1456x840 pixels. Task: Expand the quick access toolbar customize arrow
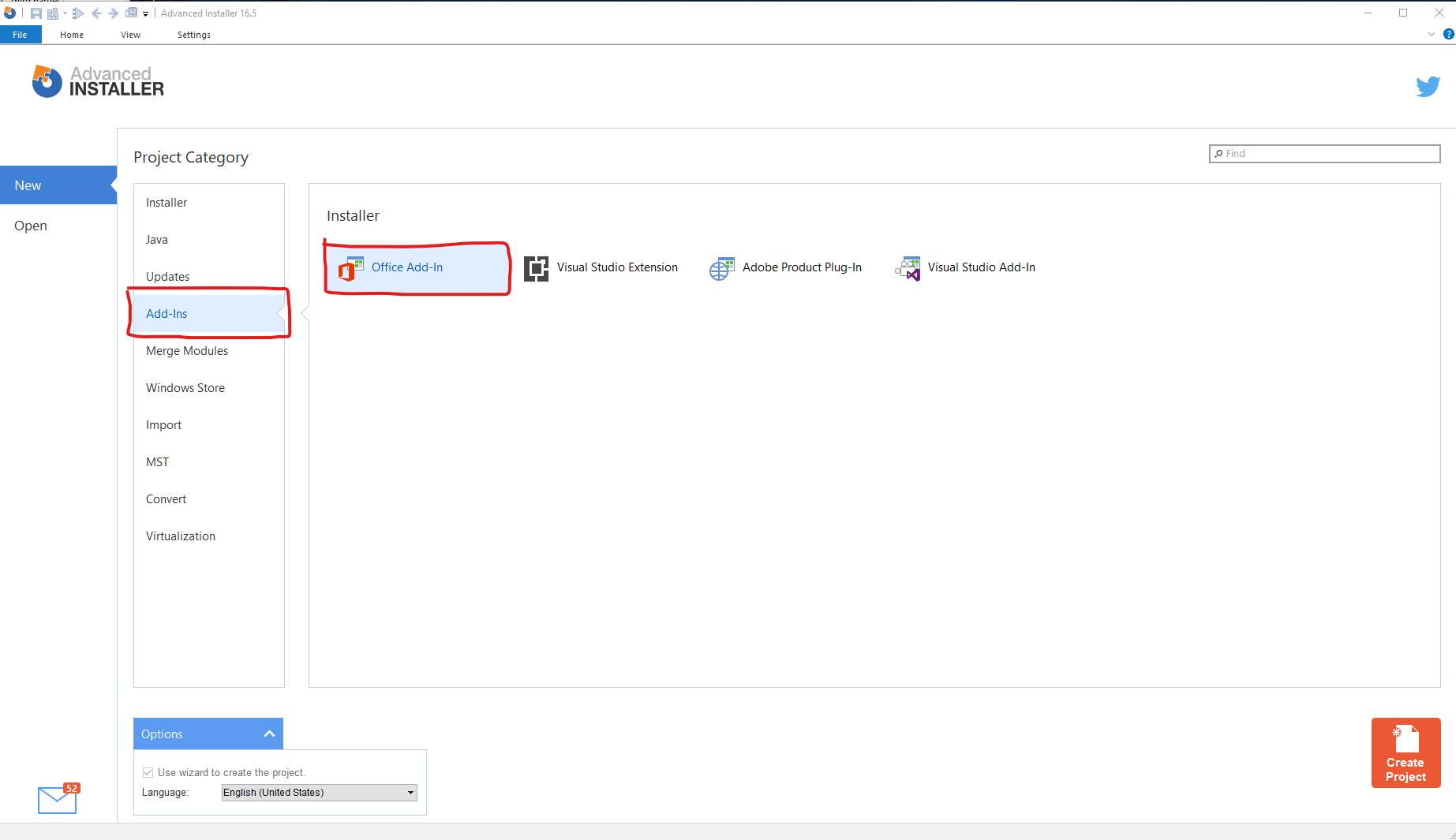point(146,14)
